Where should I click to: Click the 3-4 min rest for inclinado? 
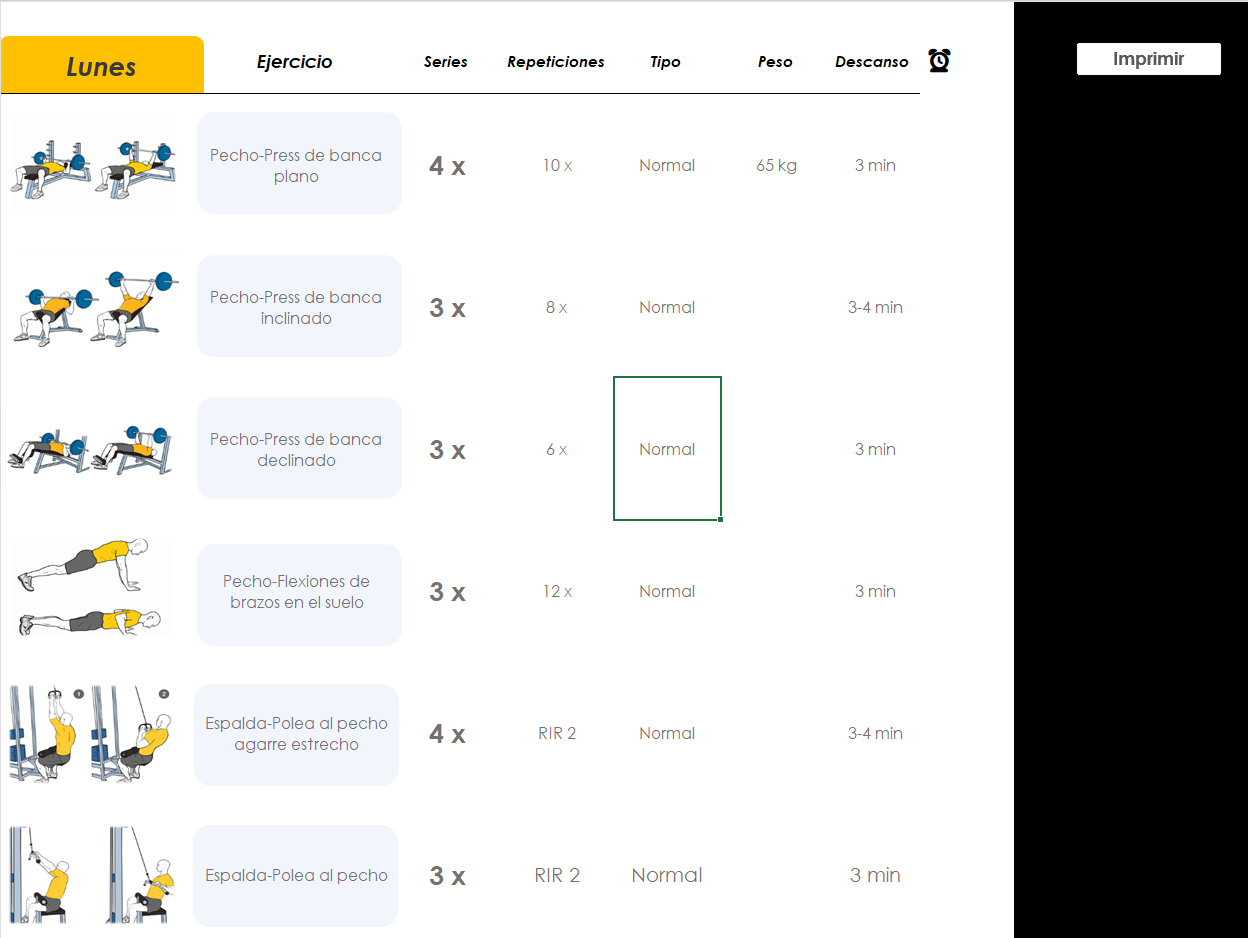point(875,308)
